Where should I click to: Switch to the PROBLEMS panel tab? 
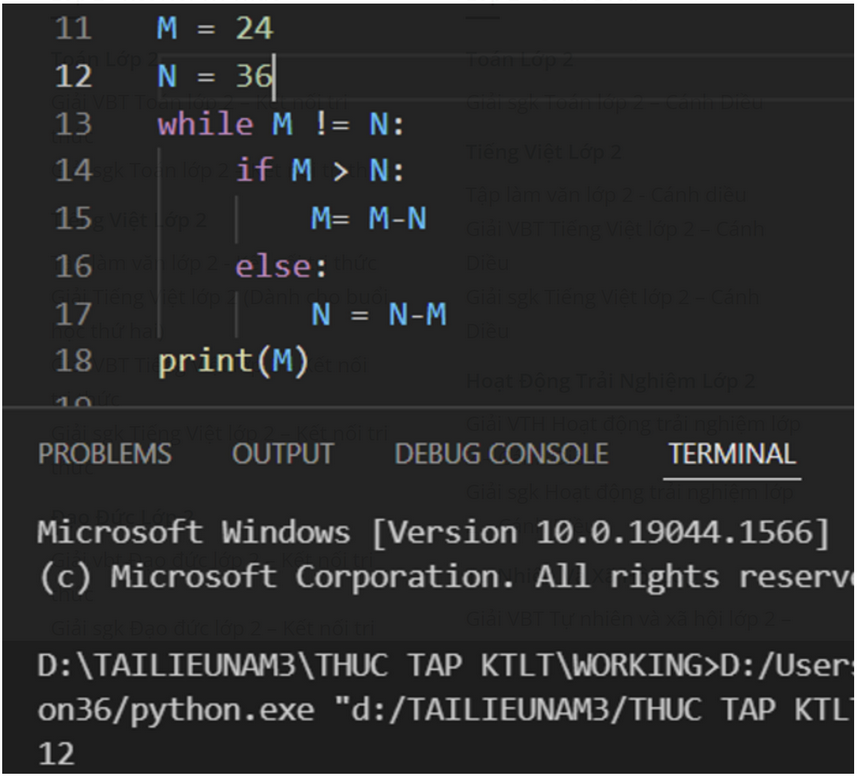104,454
